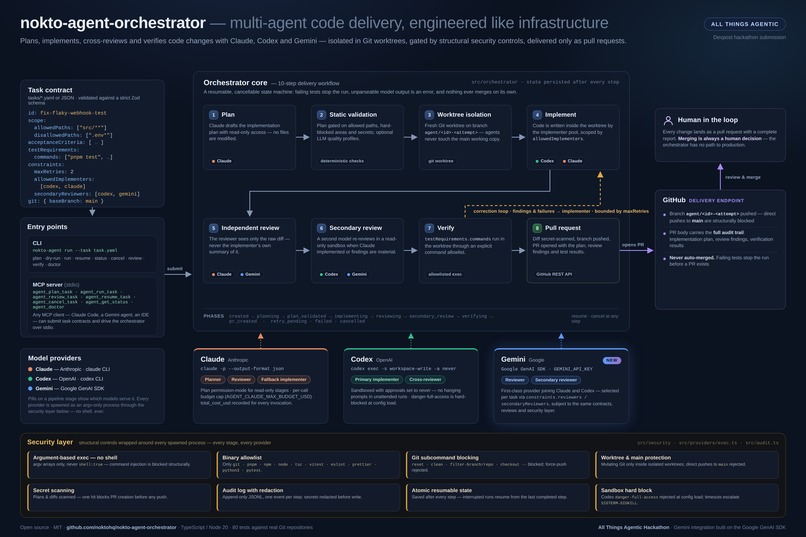
Task: Click the 'review & merge' label
Action: coord(743,177)
